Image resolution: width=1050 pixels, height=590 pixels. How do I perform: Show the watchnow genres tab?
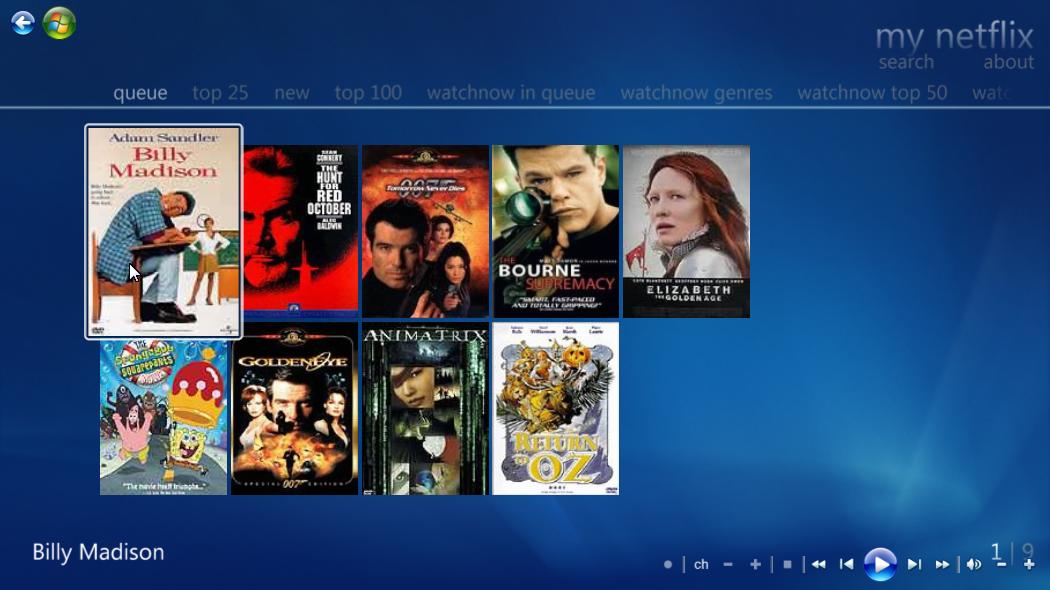coord(696,92)
